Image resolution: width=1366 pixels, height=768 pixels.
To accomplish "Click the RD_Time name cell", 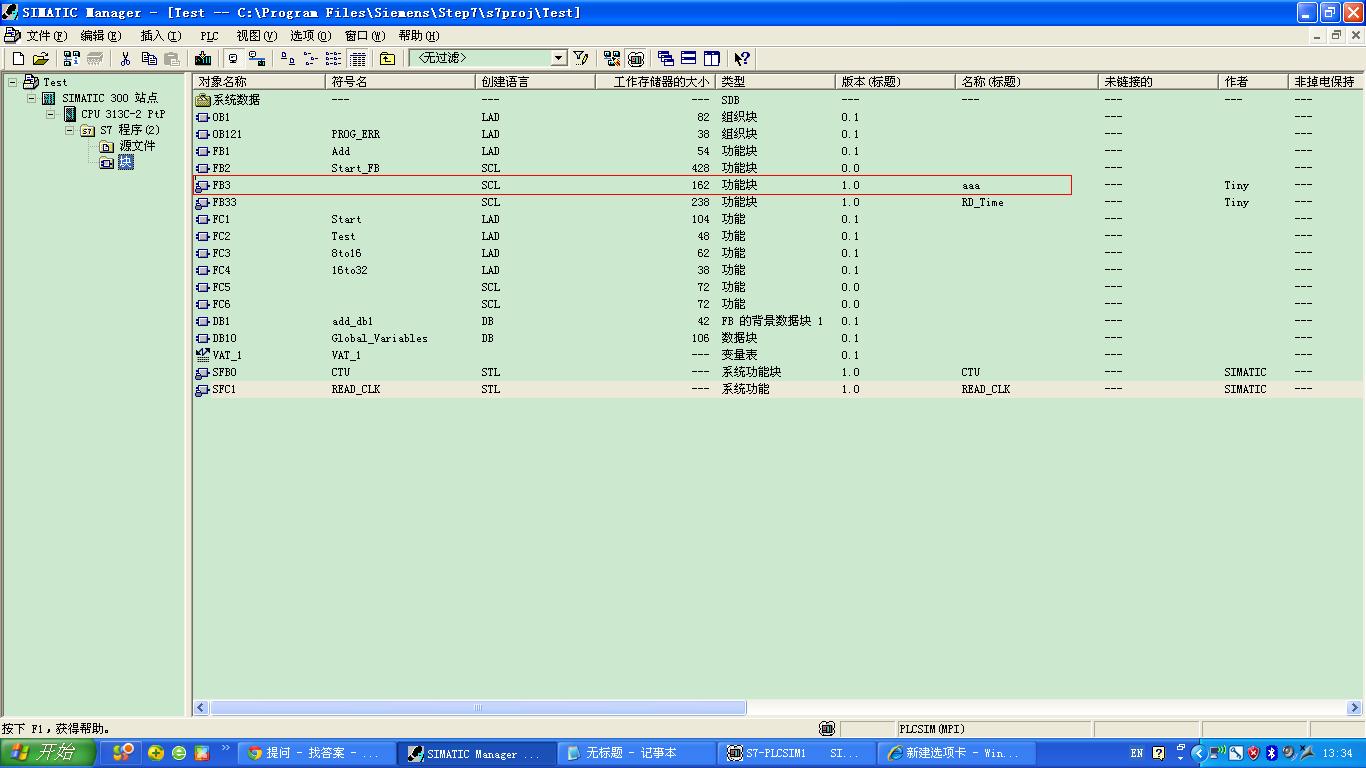I will click(982, 202).
